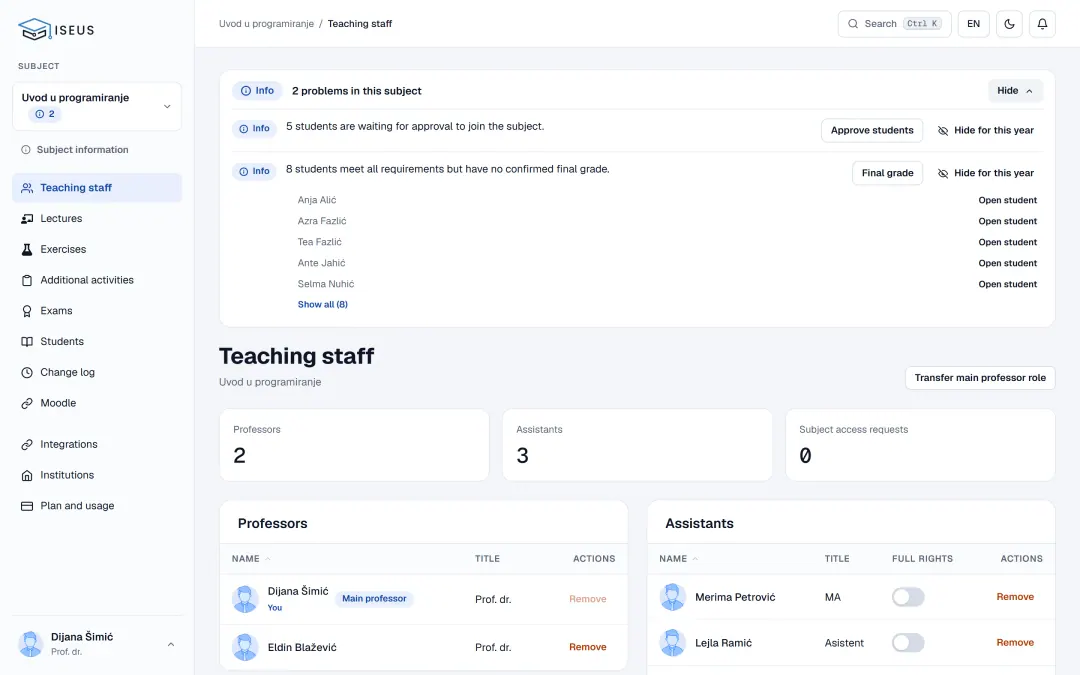
Task: Open Subject information in sidebar
Action: click(x=97, y=149)
